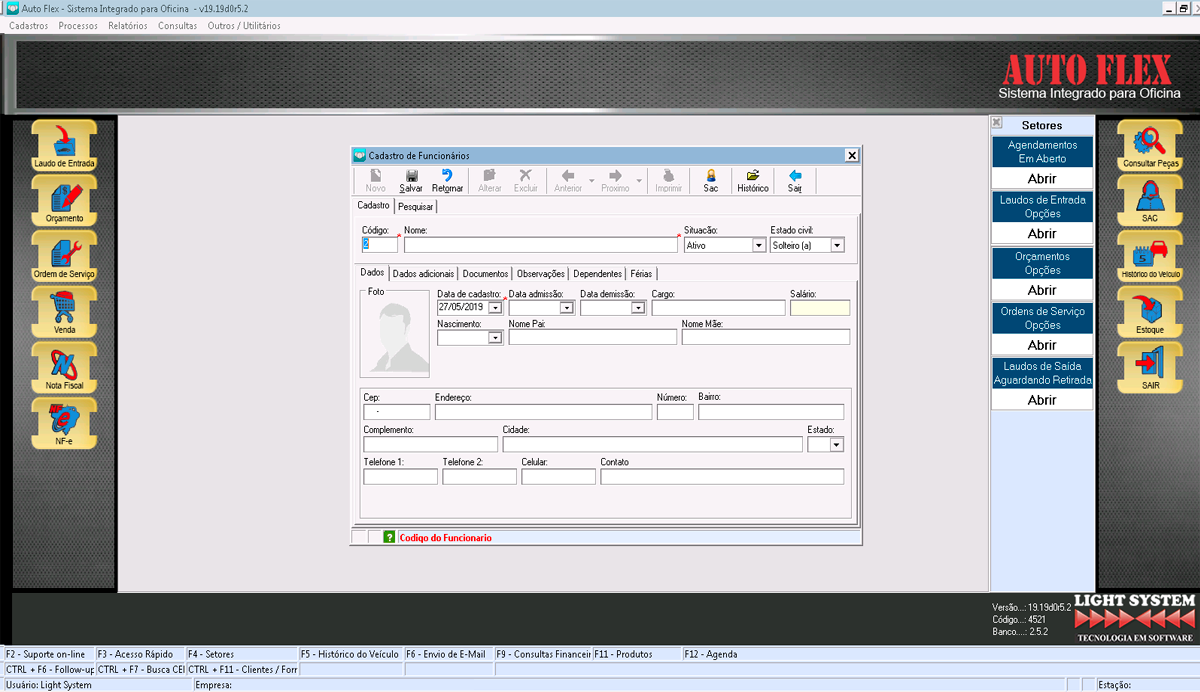
Task: Open Sac from the form toolbar
Action: [710, 181]
